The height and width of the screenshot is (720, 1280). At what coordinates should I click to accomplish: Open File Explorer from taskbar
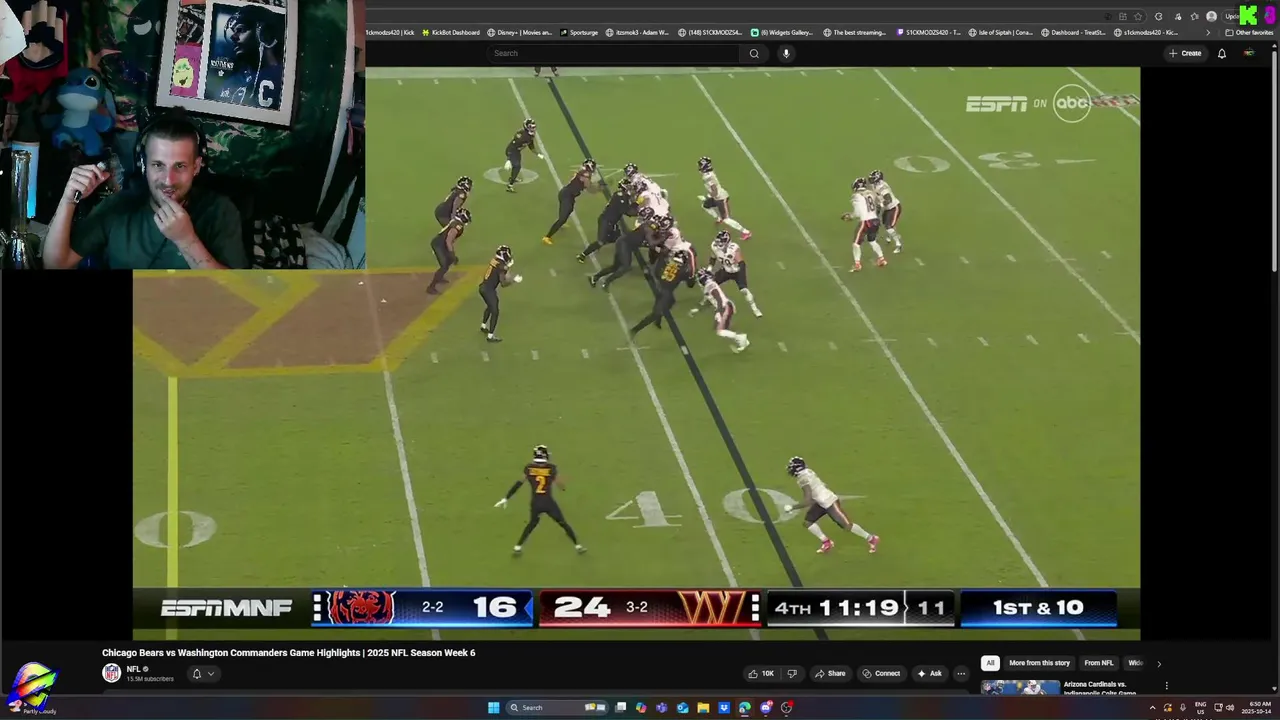pos(703,708)
